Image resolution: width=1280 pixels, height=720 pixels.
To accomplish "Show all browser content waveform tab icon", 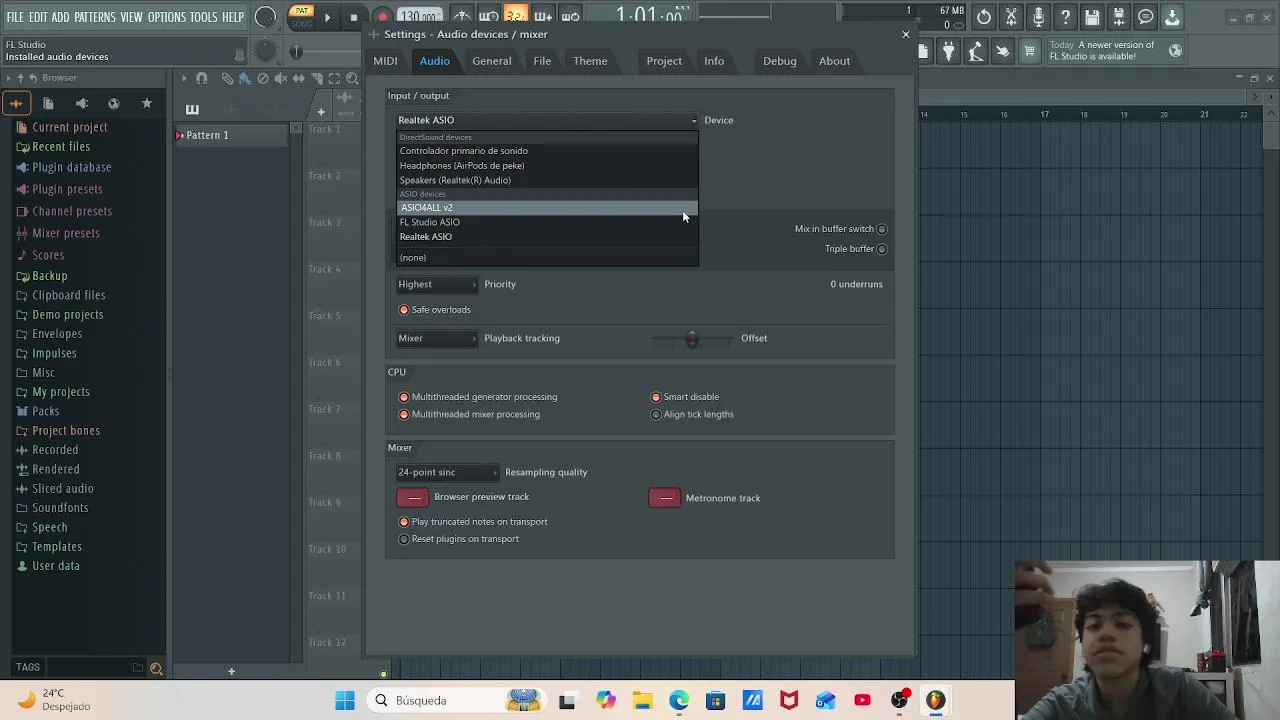I will pos(16,103).
